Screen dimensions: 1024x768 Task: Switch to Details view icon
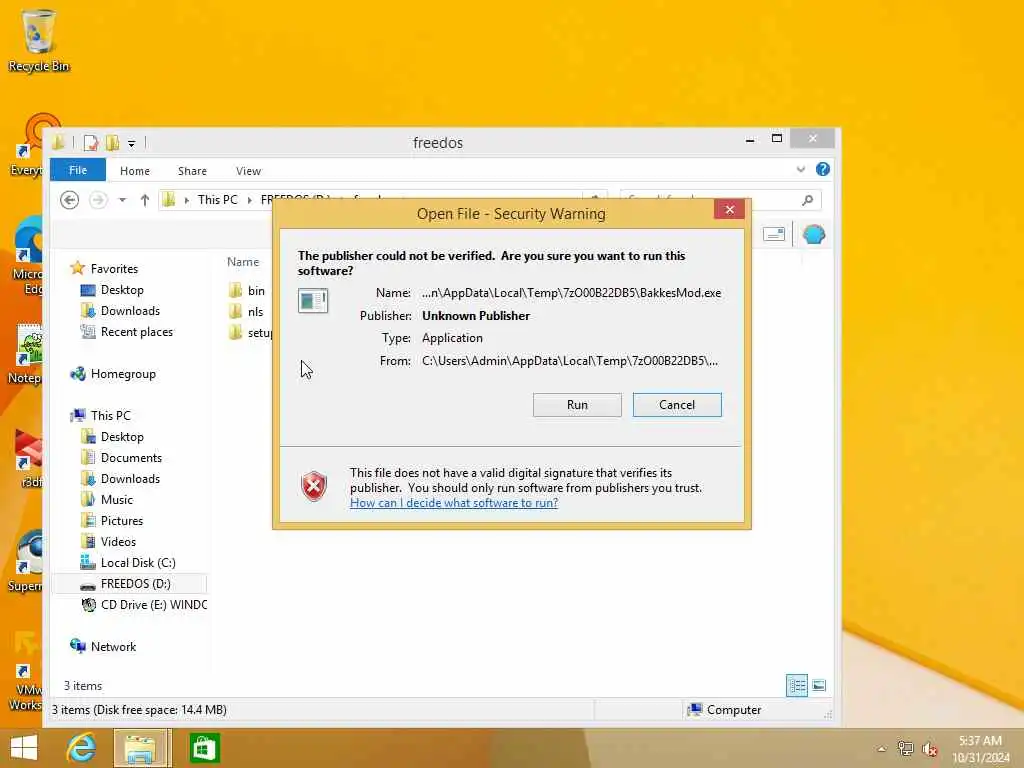[x=797, y=686]
